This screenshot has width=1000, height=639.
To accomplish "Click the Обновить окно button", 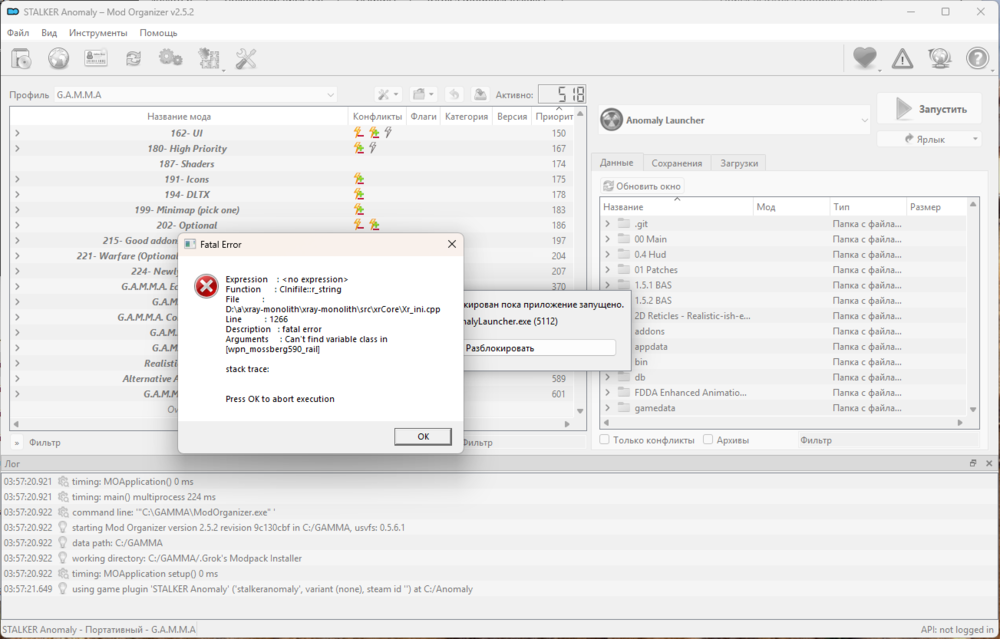I will pyautogui.click(x=642, y=186).
